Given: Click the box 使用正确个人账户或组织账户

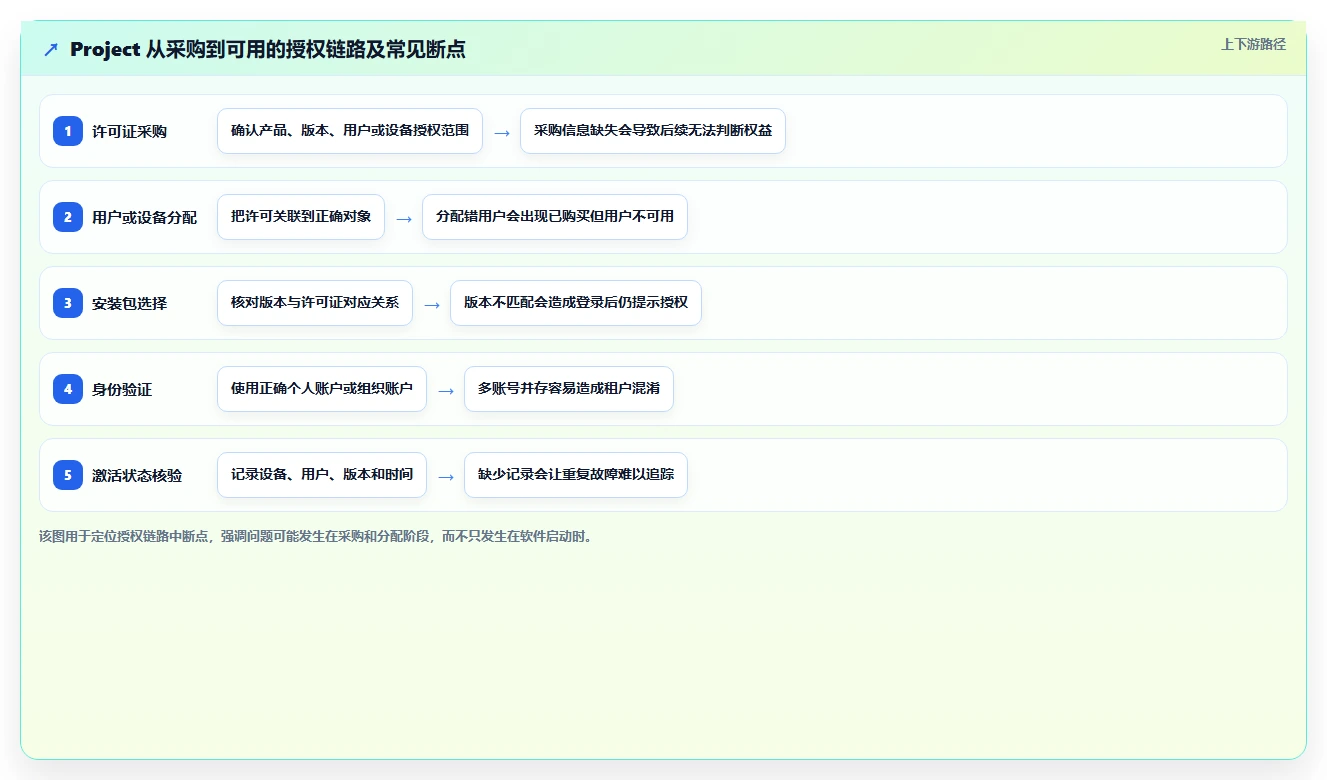Looking at the screenshot, I should (322, 389).
